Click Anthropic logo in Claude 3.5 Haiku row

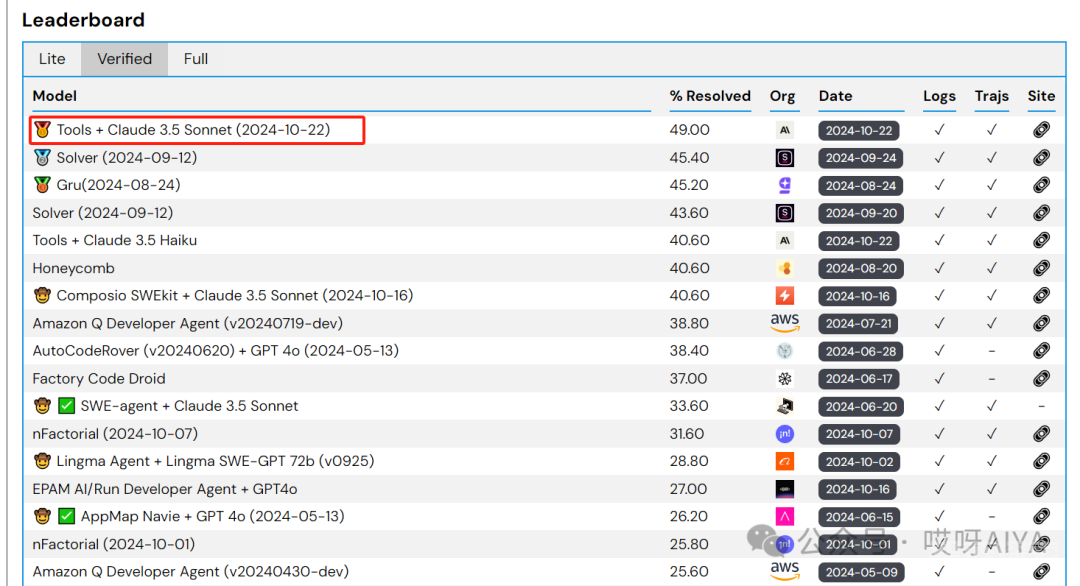pyautogui.click(x=785, y=240)
